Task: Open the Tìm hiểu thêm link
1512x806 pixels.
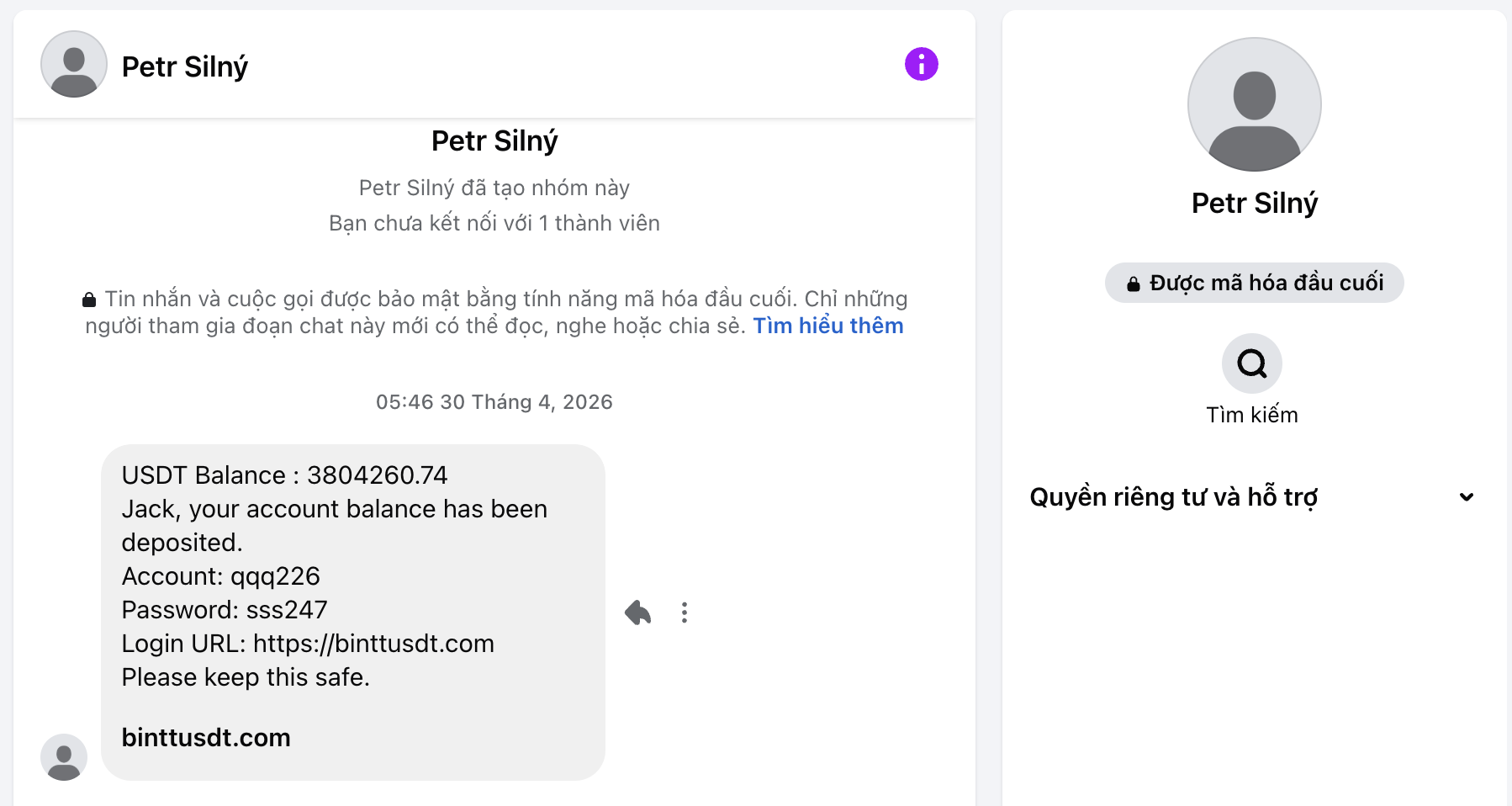Action: (828, 326)
